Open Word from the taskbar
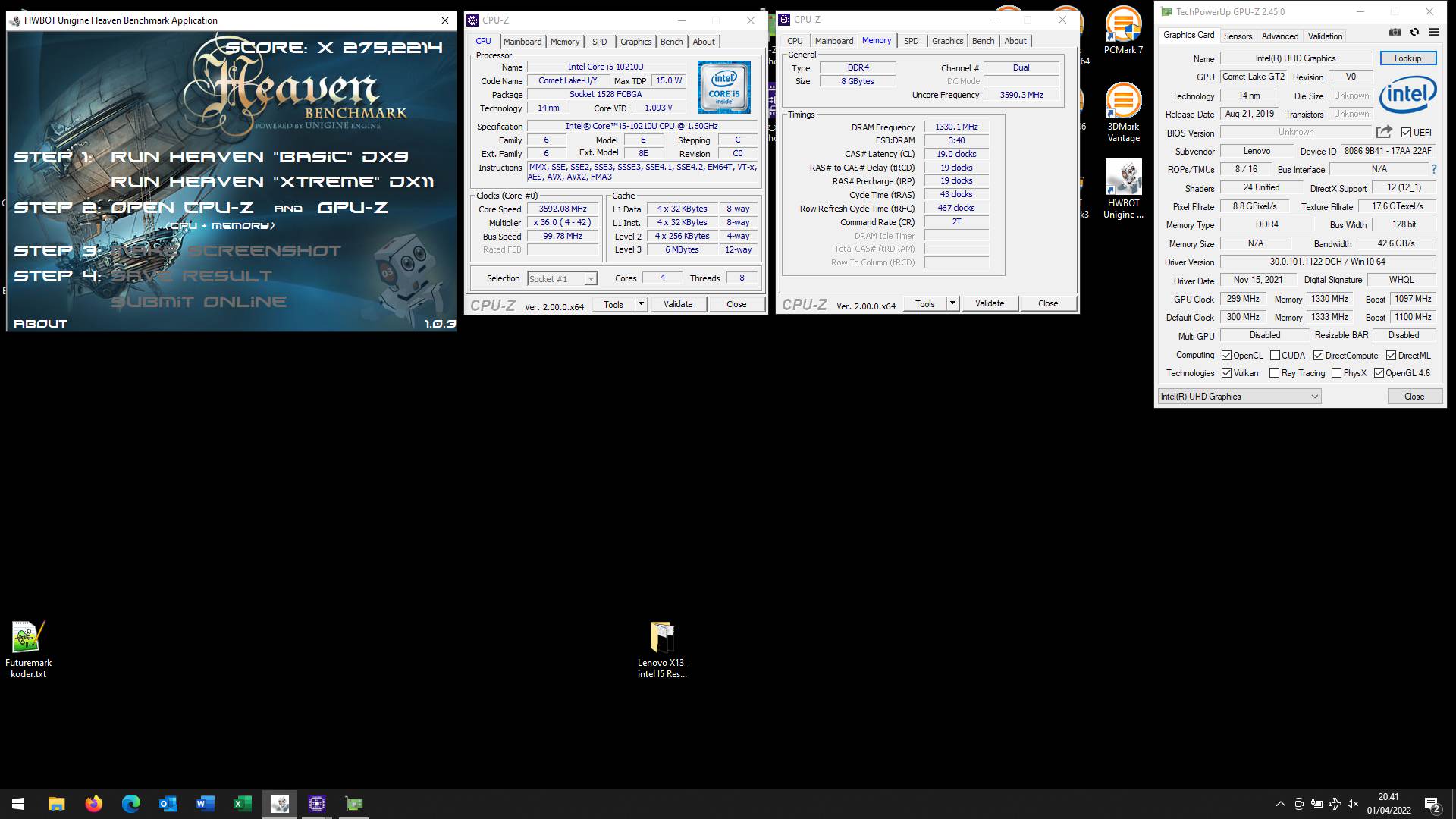Viewport: 1456px width, 819px height. 205,804
